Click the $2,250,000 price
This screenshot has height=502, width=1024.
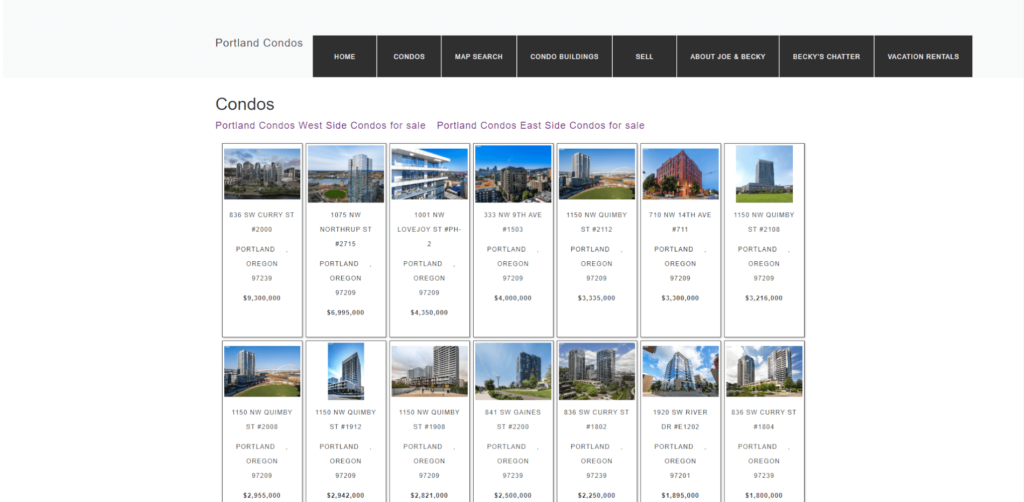click(x=596, y=495)
